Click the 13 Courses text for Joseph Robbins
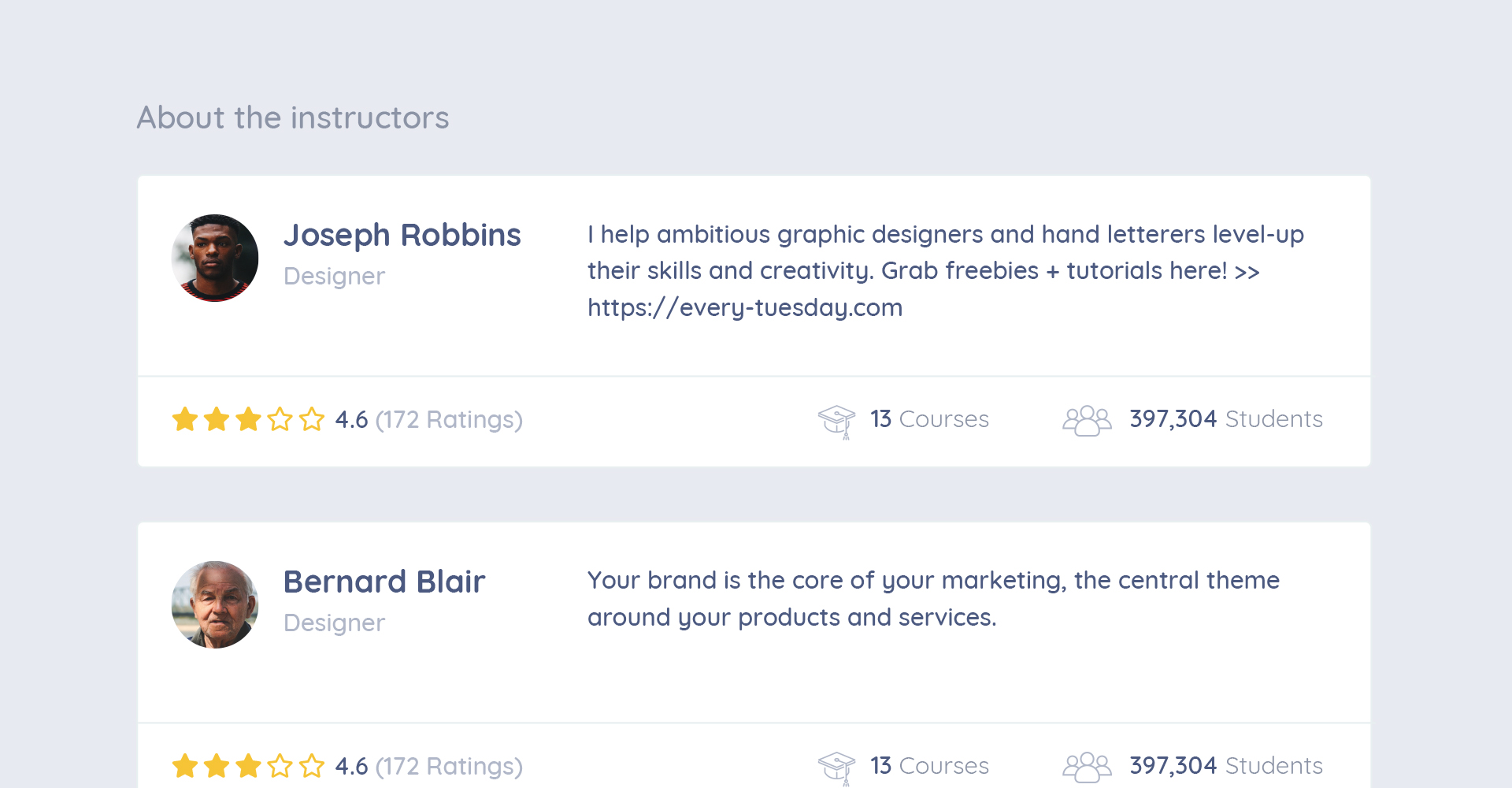The width and height of the screenshot is (1512, 788). (929, 419)
